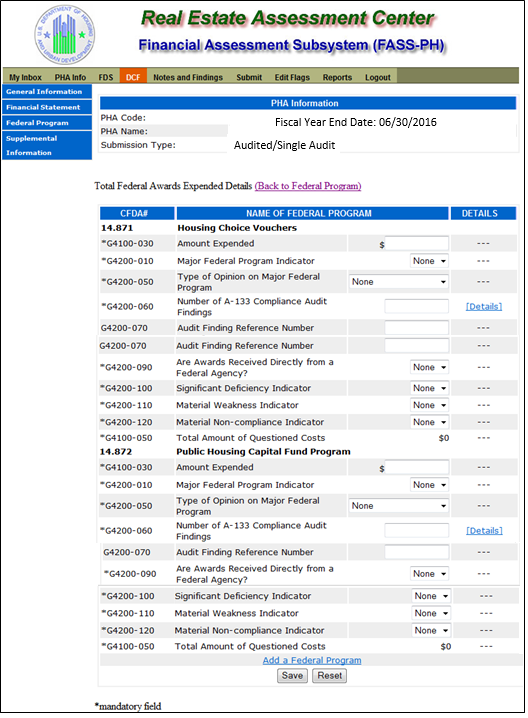This screenshot has width=528, height=718.
Task: Click second Audit Finding Reference Number field under 14.871
Action: (416, 346)
